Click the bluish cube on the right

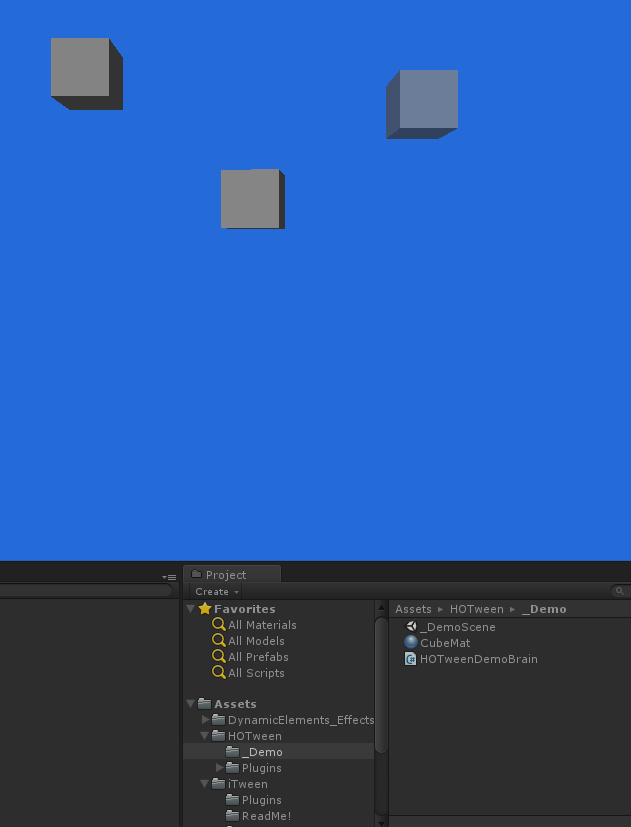click(422, 104)
